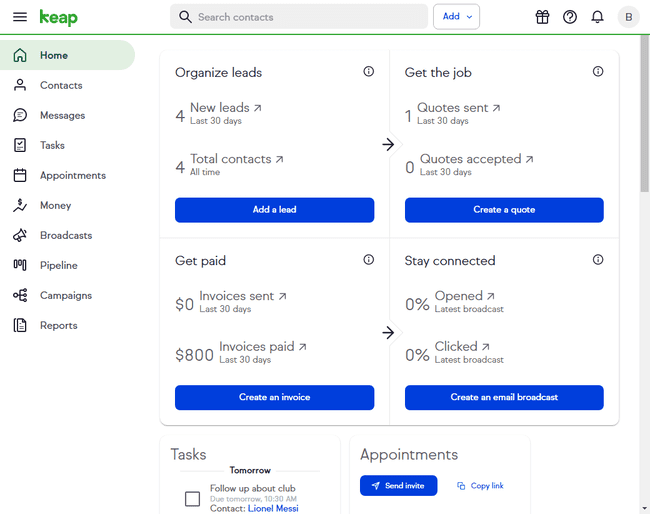Show info for Organize leads
Image resolution: width=650 pixels, height=514 pixels.
(368, 72)
